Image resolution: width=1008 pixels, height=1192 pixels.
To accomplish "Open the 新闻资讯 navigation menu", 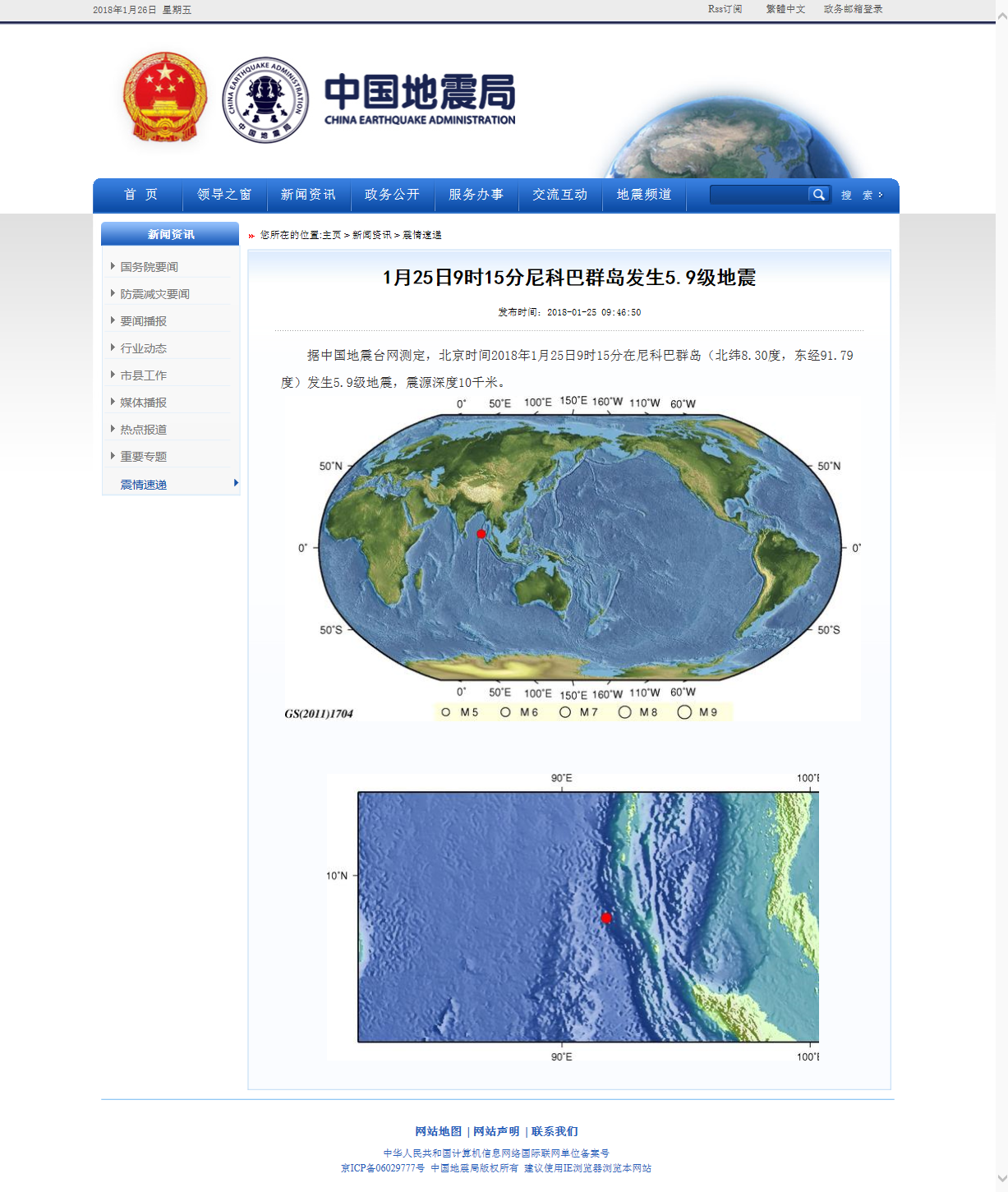I will [308, 195].
